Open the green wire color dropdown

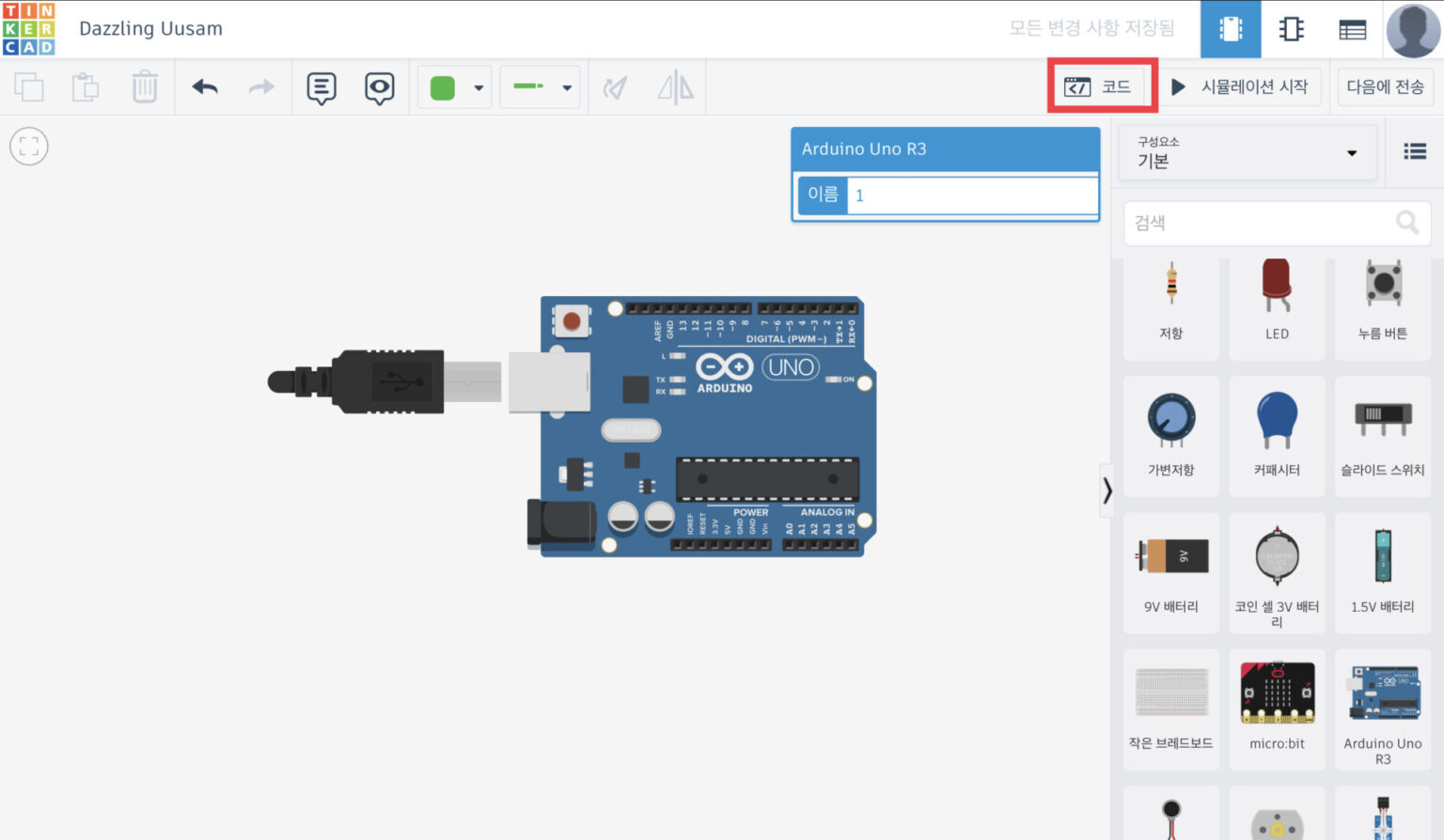(455, 87)
